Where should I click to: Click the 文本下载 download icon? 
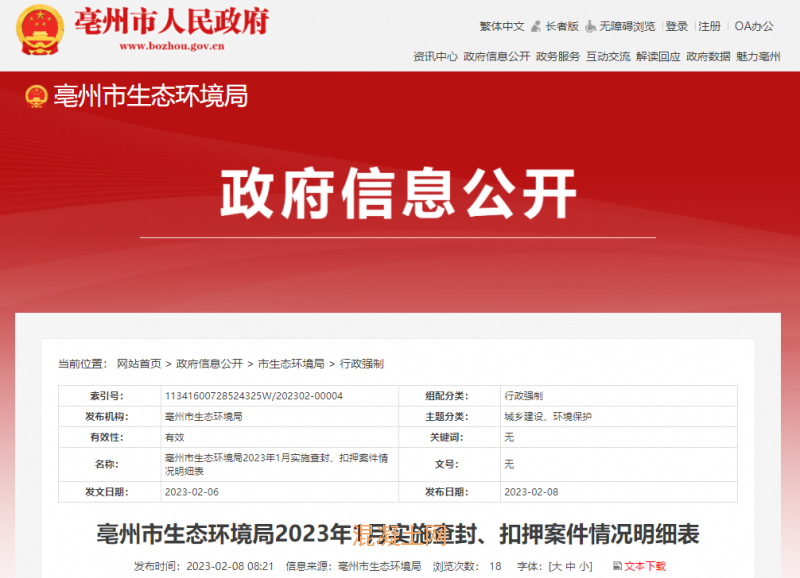tap(617, 566)
